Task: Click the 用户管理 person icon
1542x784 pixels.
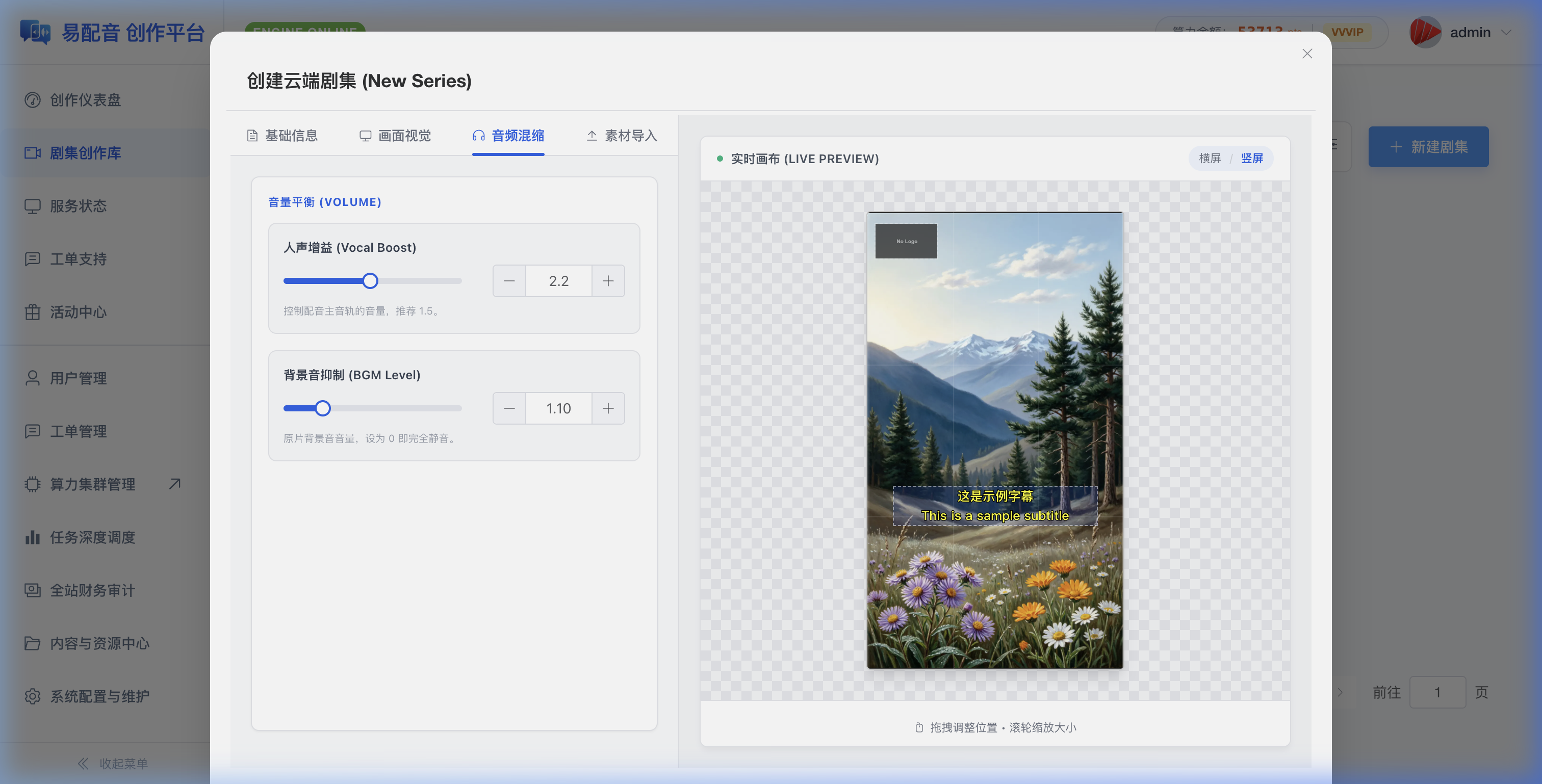Action: click(x=32, y=378)
